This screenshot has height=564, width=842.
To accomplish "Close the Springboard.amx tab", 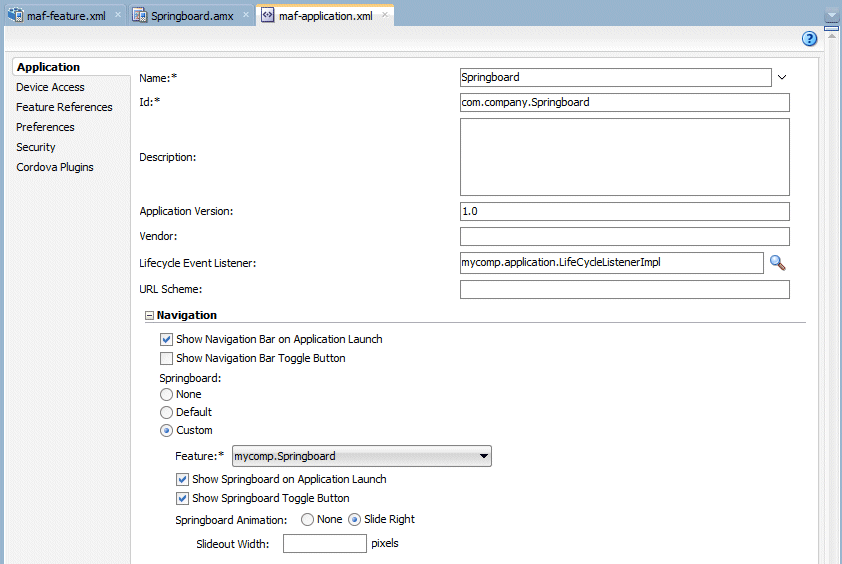I will click(245, 15).
